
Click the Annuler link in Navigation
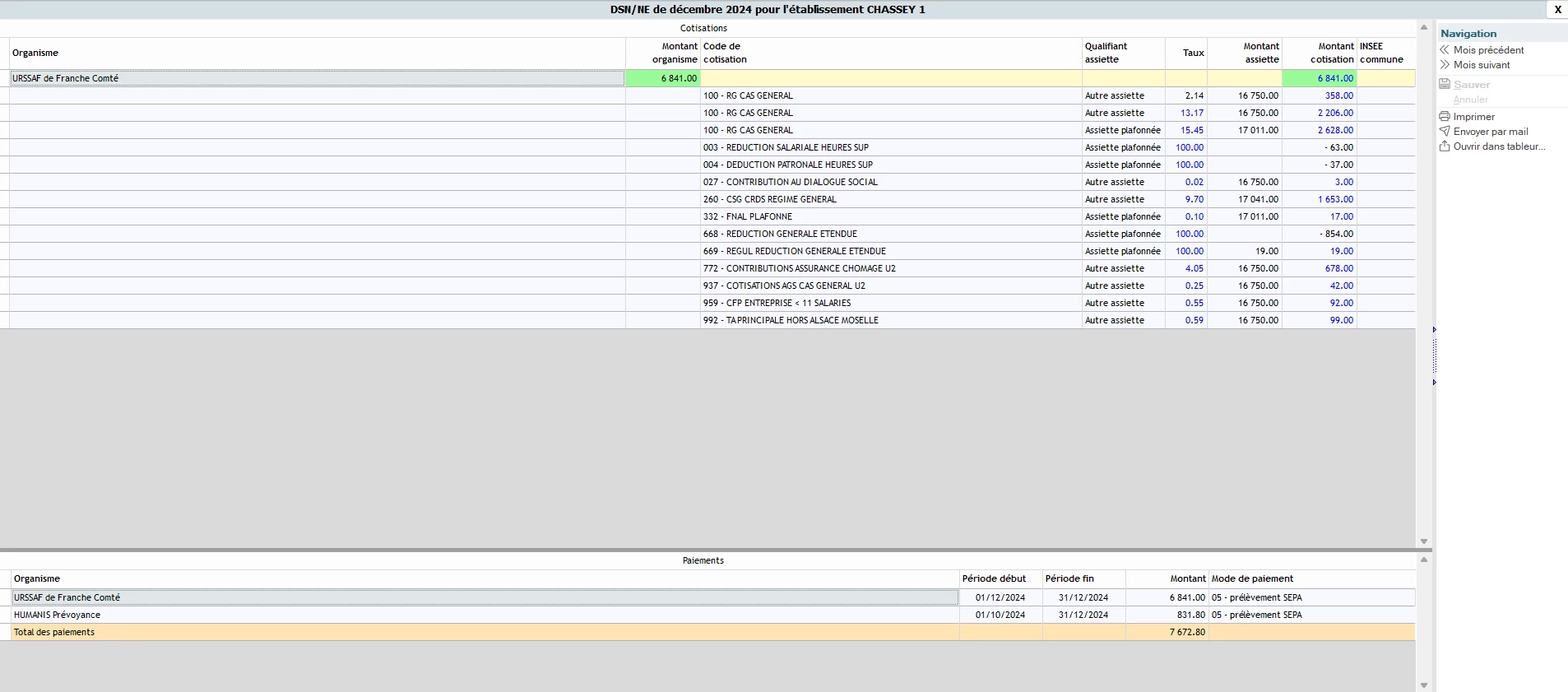tap(1470, 100)
